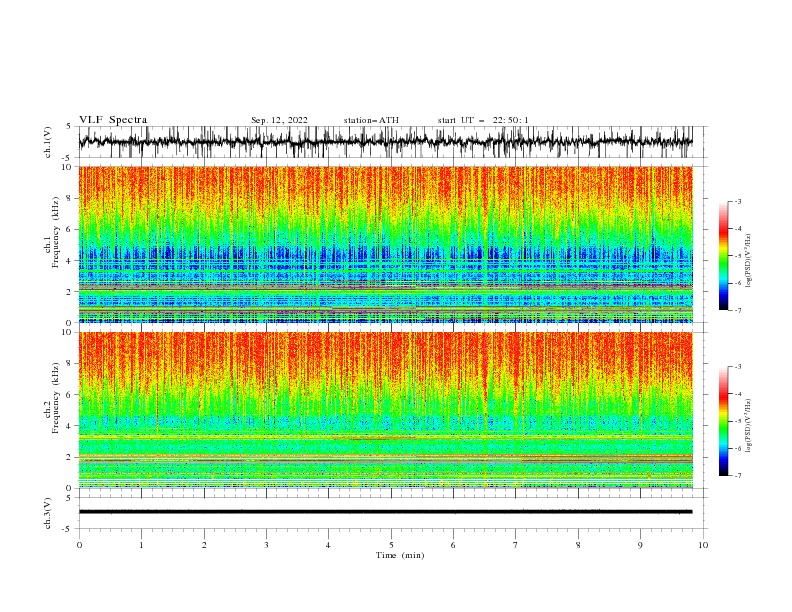Click the "-7" tick on the lower colorbar
Image resolution: width=792 pixels, height=612 pixels.
(x=737, y=475)
